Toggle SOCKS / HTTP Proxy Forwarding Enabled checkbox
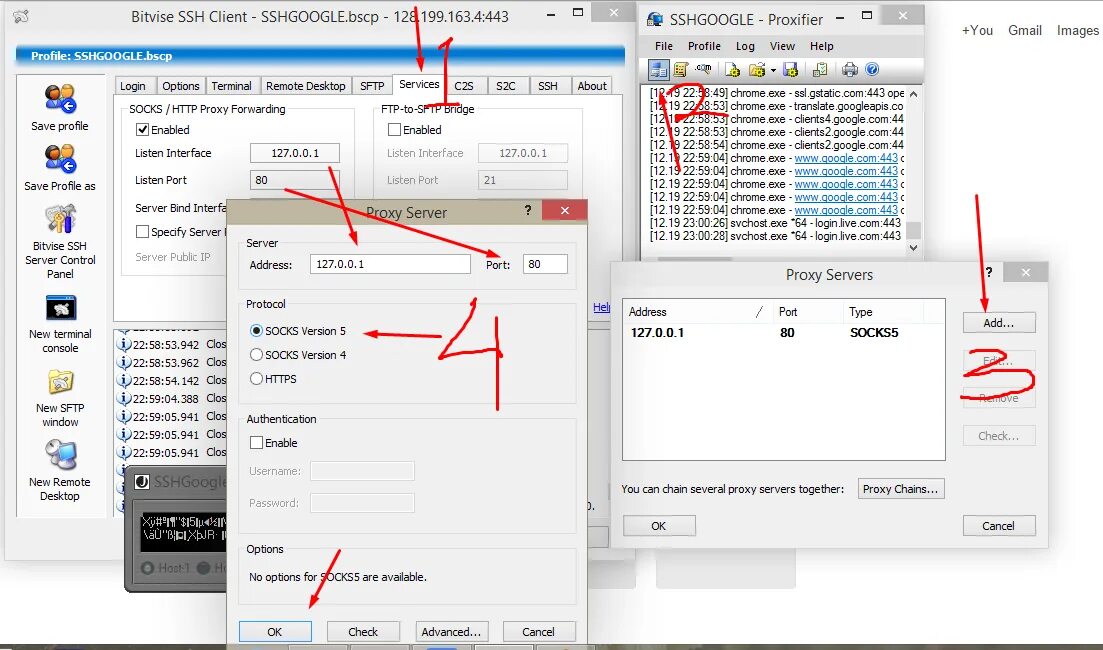 pyautogui.click(x=142, y=129)
